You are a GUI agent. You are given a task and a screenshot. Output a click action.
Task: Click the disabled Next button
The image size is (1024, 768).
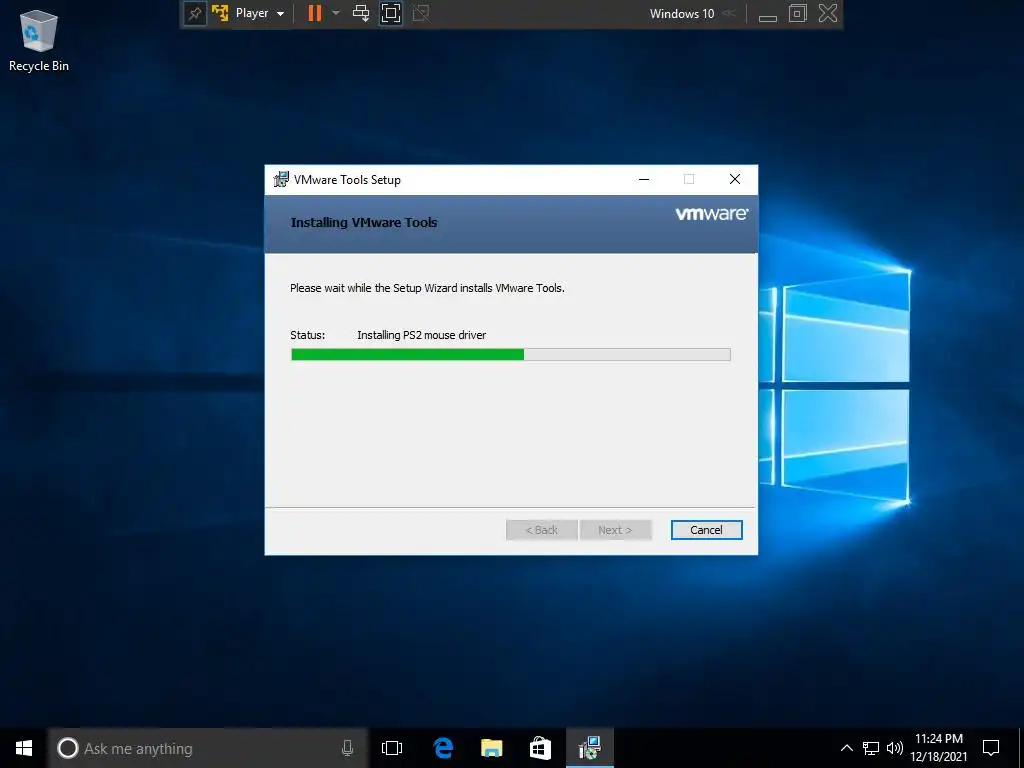[615, 530]
